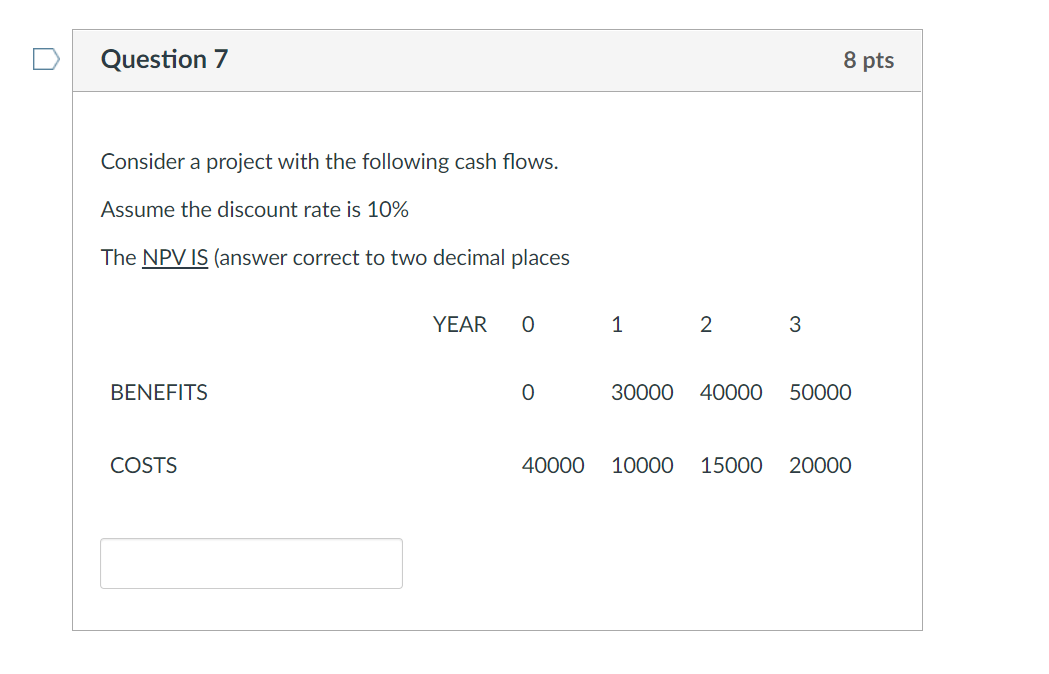The image size is (1049, 674).
Task: Click the YEAR column header
Action: click(x=460, y=324)
